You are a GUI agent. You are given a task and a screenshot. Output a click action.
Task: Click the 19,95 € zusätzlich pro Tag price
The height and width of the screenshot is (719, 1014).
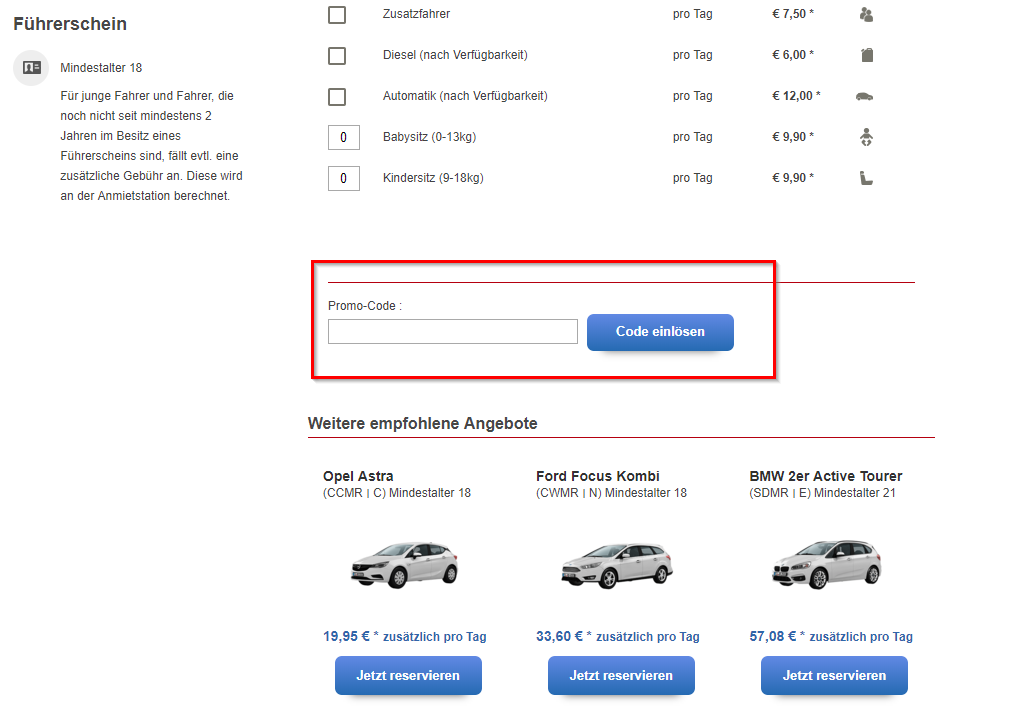(405, 636)
